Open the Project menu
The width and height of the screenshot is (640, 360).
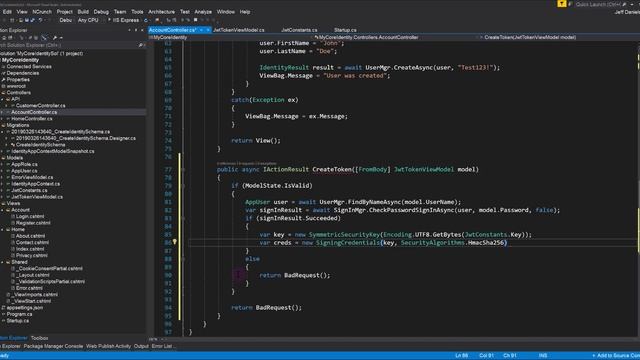pos(64,12)
